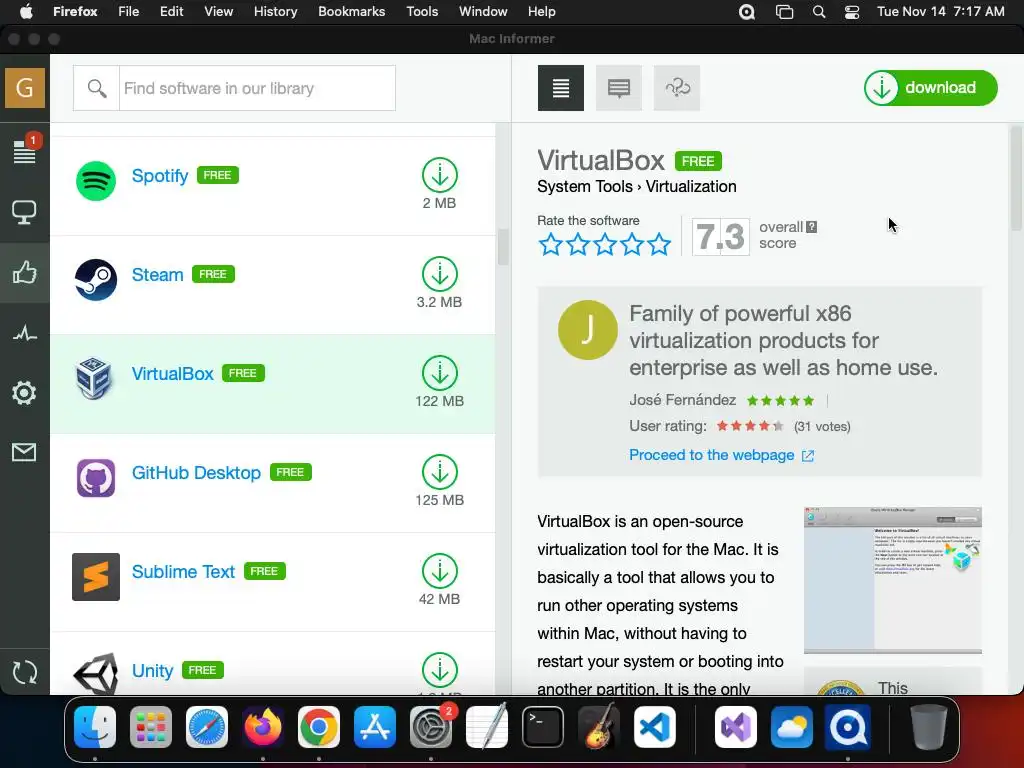The width and height of the screenshot is (1024, 768).
Task: Click the Steam app logo
Action: [96, 280]
